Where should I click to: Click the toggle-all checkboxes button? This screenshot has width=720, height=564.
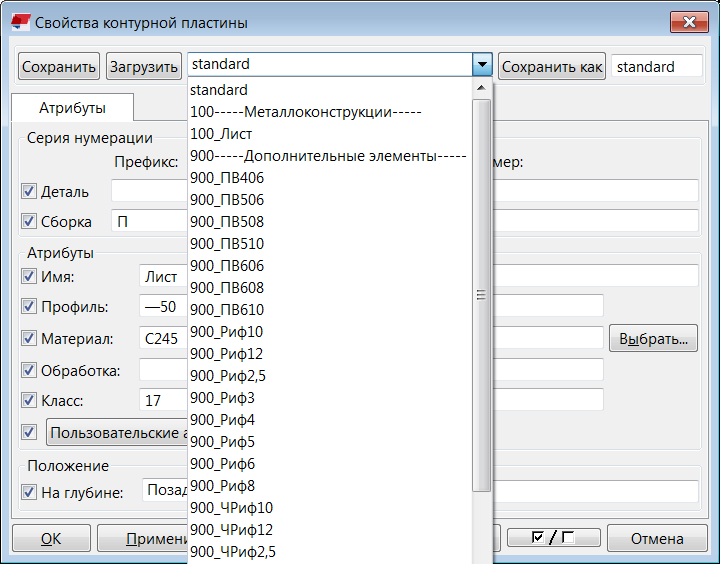pyautogui.click(x=553, y=538)
